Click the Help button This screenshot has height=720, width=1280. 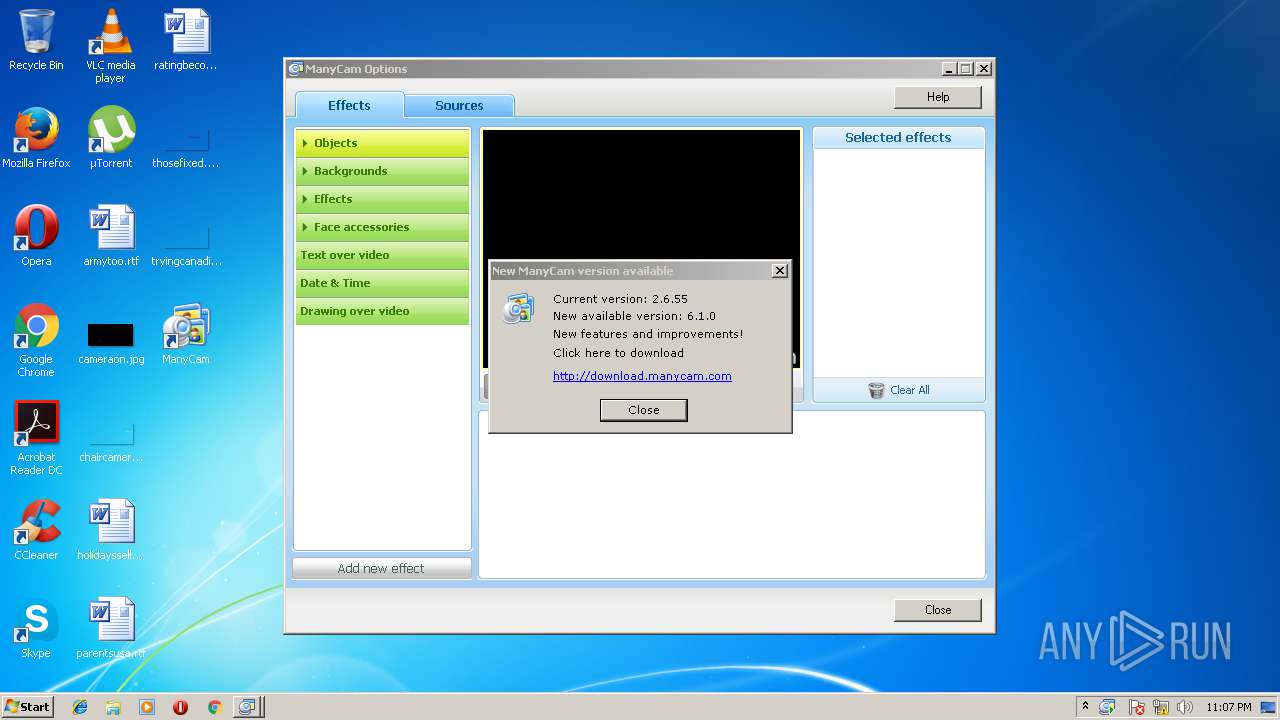[x=938, y=97]
